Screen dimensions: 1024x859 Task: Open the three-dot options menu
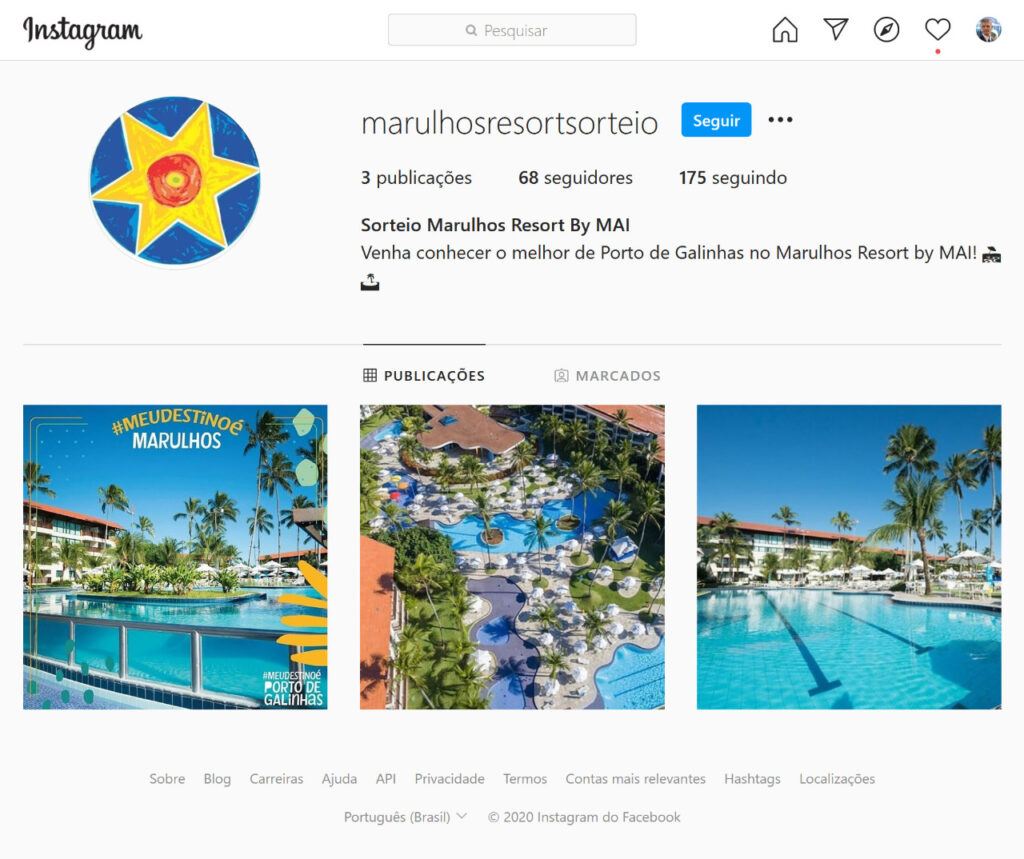tap(780, 120)
